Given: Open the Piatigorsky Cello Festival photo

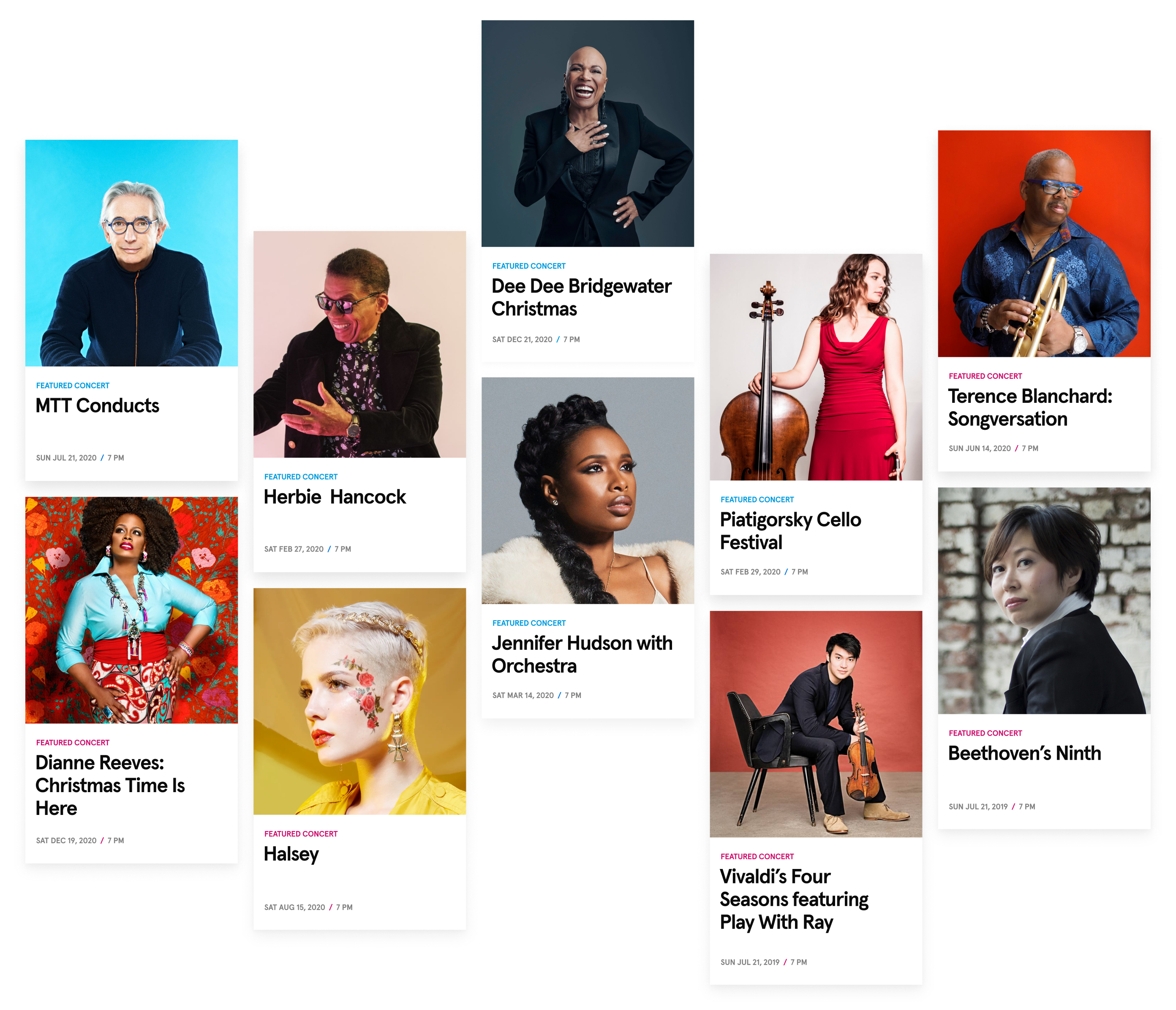Looking at the screenshot, I should (x=816, y=367).
